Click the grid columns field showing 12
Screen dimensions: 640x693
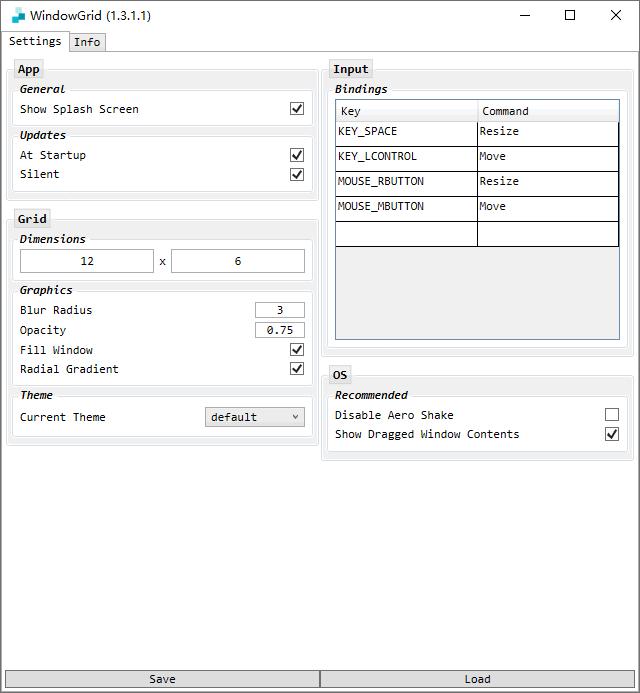pyautogui.click(x=87, y=261)
